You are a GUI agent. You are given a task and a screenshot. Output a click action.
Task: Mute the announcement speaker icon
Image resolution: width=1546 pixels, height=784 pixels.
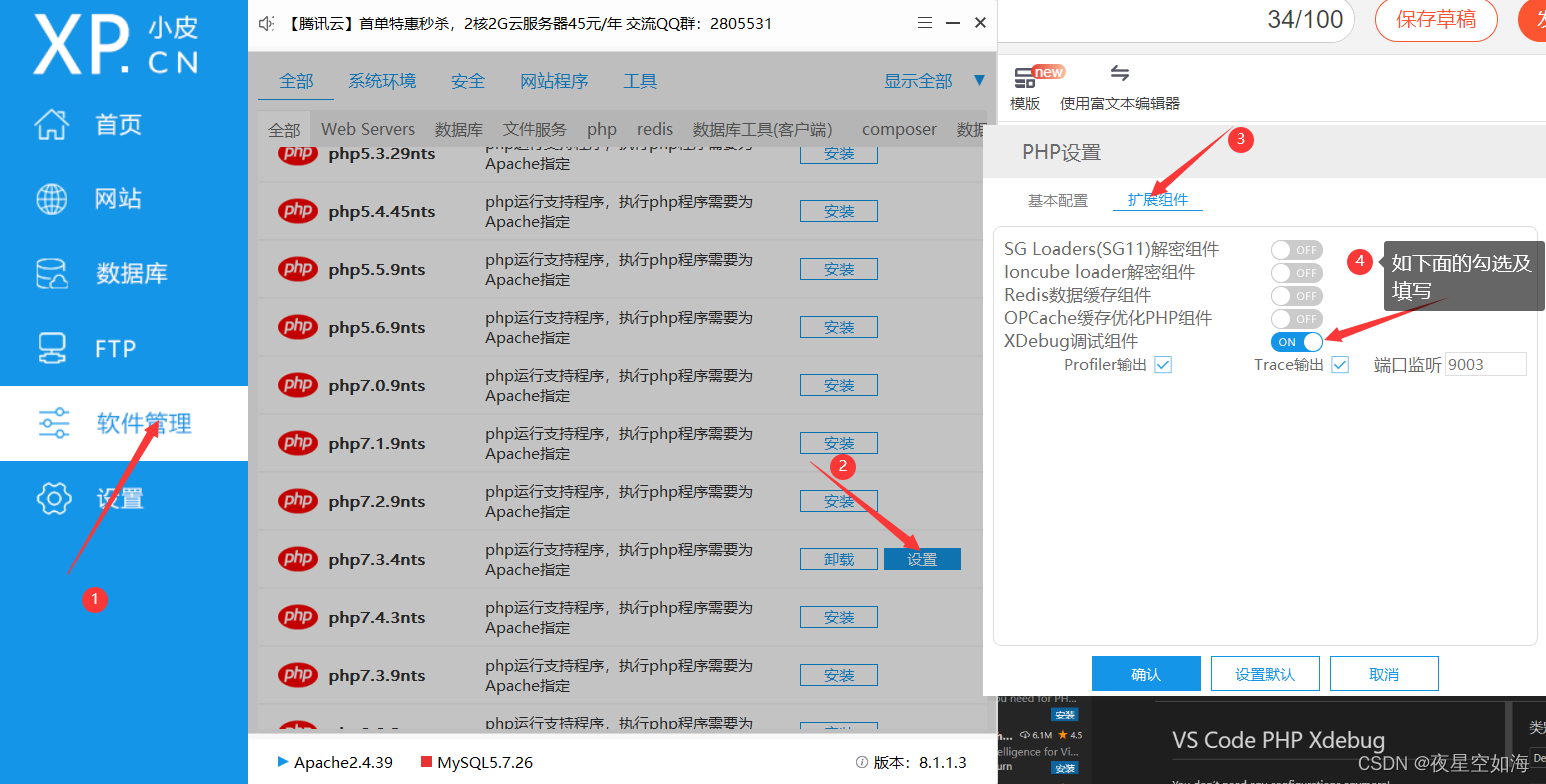(264, 21)
